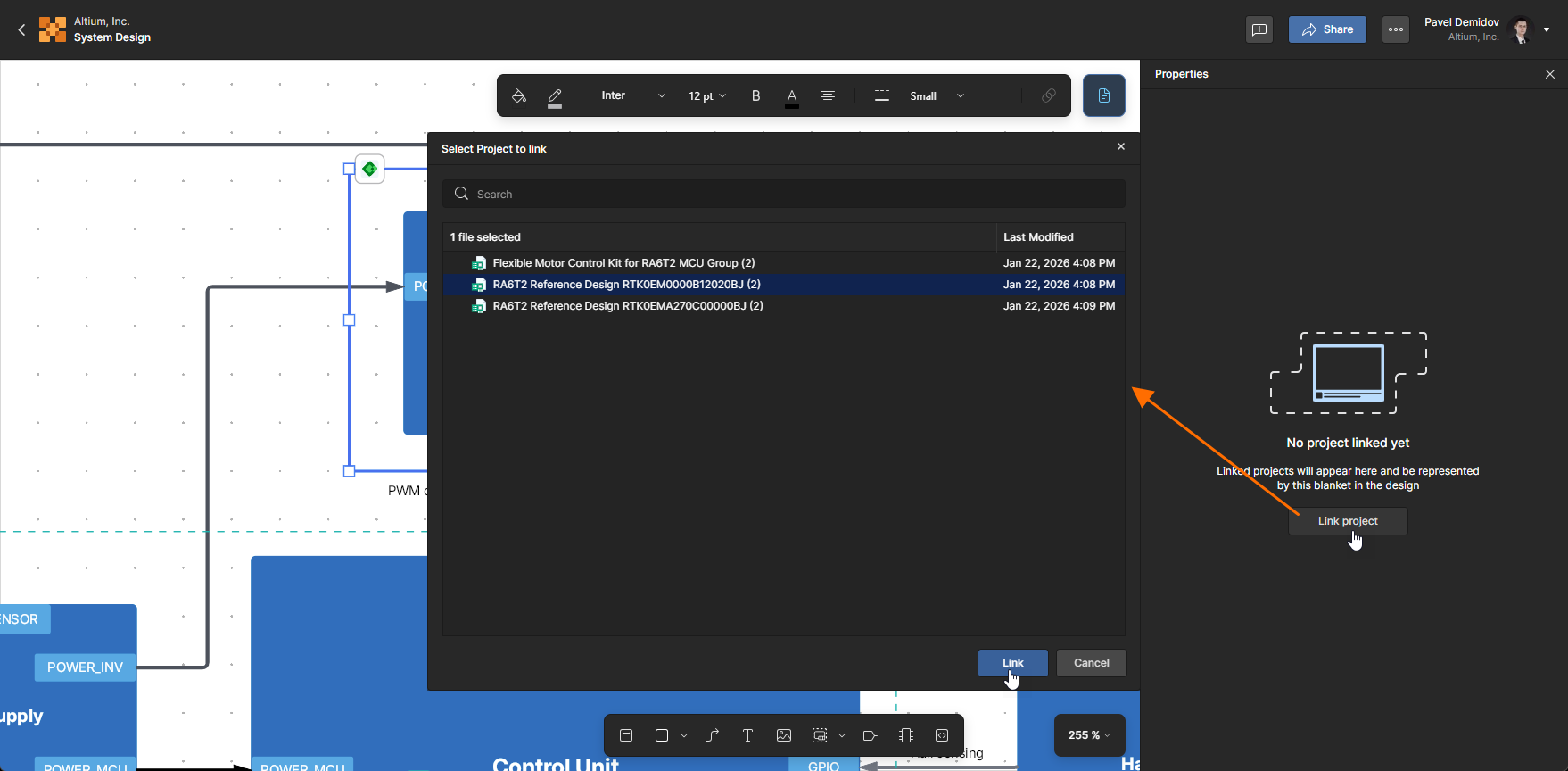Go back using the header back arrow

pos(21,29)
